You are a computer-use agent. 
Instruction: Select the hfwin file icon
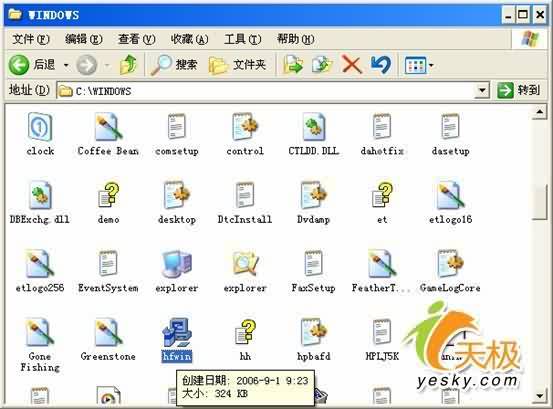click(177, 333)
